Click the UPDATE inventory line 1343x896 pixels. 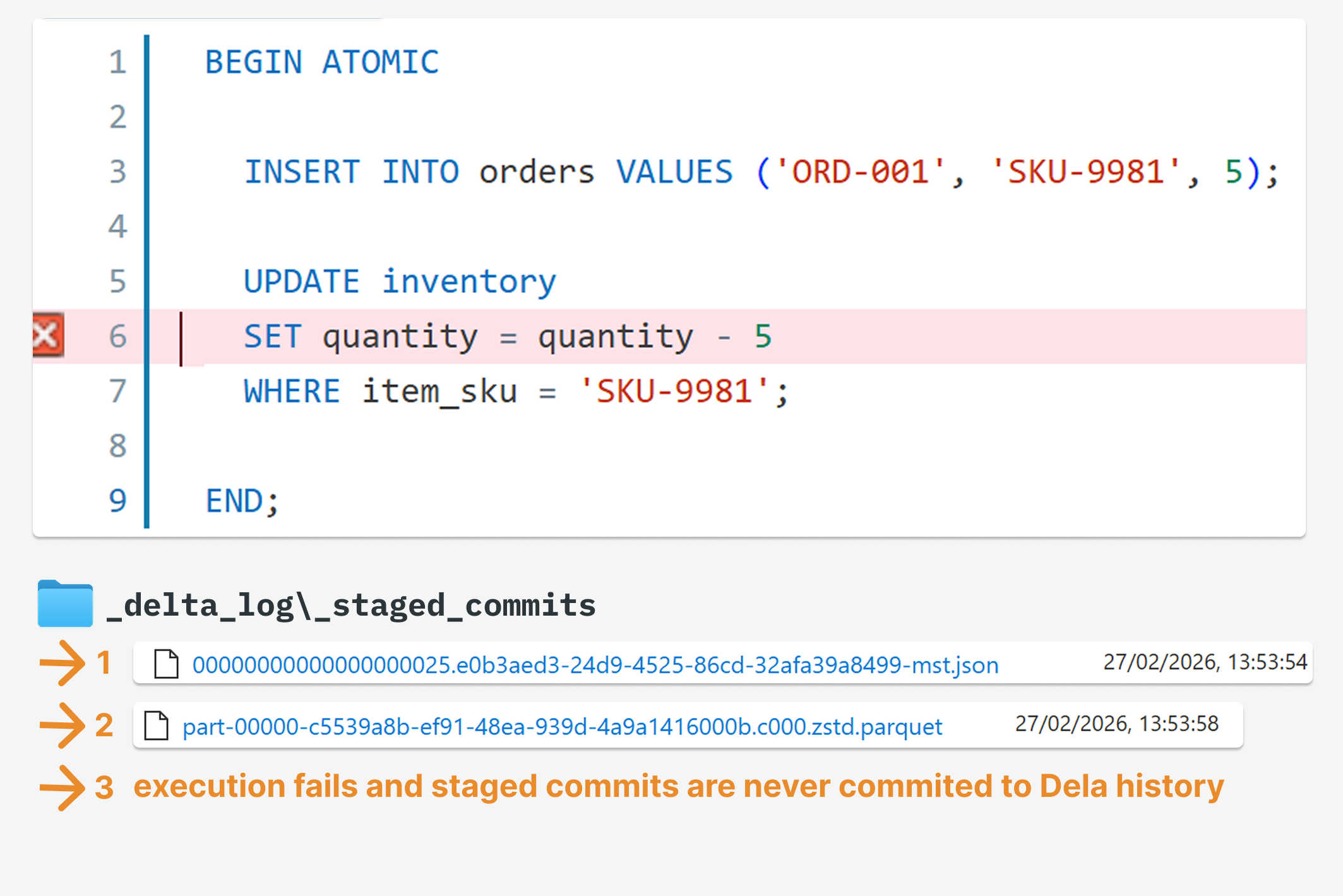399,282
